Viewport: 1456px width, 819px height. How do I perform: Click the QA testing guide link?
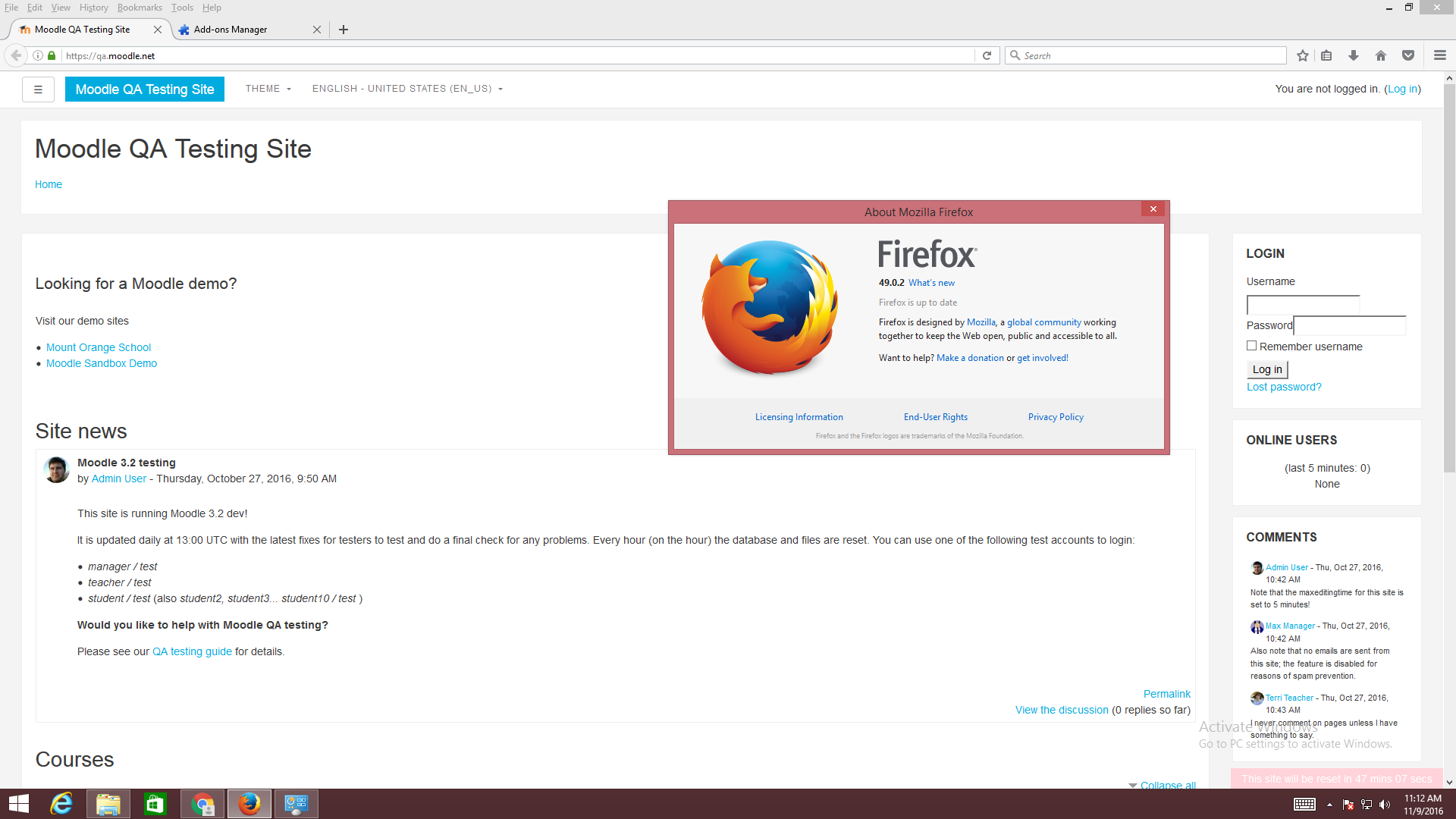coord(192,651)
